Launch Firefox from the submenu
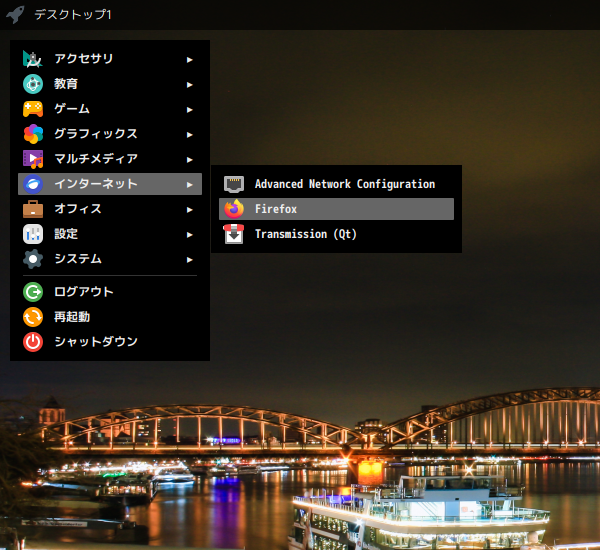 tap(336, 209)
